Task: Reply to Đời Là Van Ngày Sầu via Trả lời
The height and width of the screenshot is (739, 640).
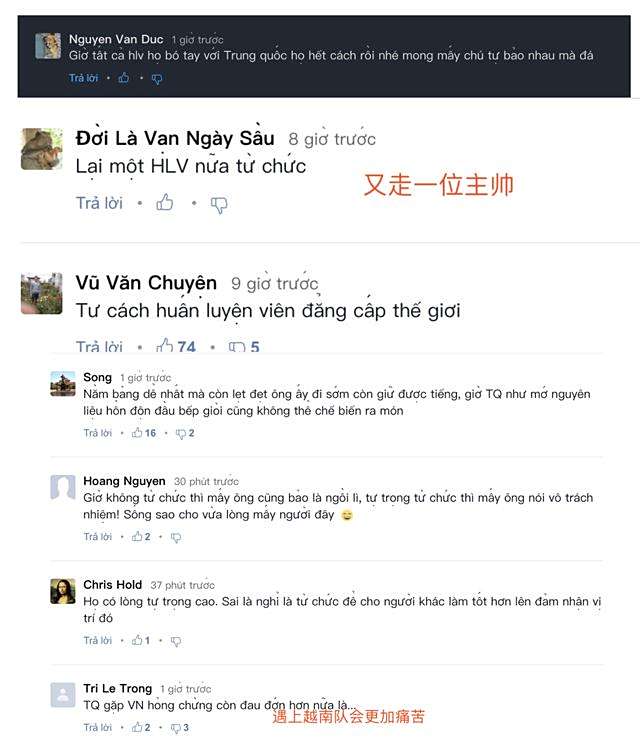Action: pos(99,203)
